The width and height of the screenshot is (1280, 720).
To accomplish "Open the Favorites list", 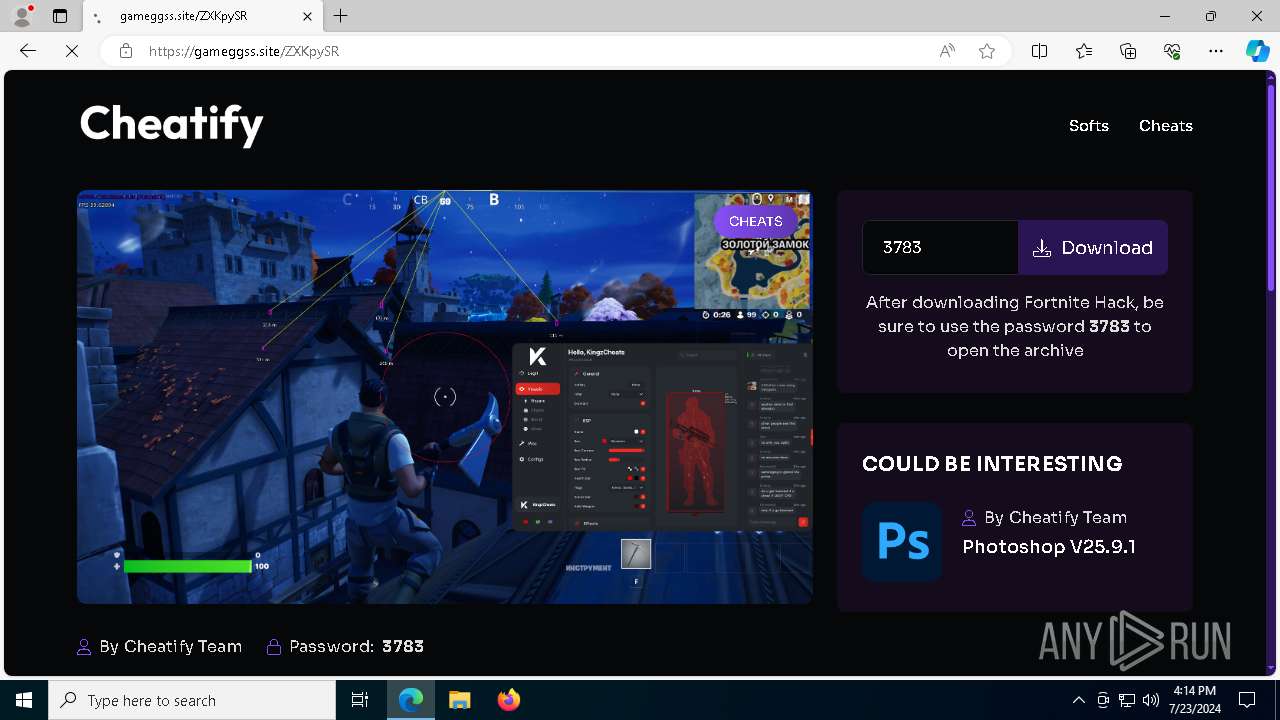I will pyautogui.click(x=1084, y=51).
